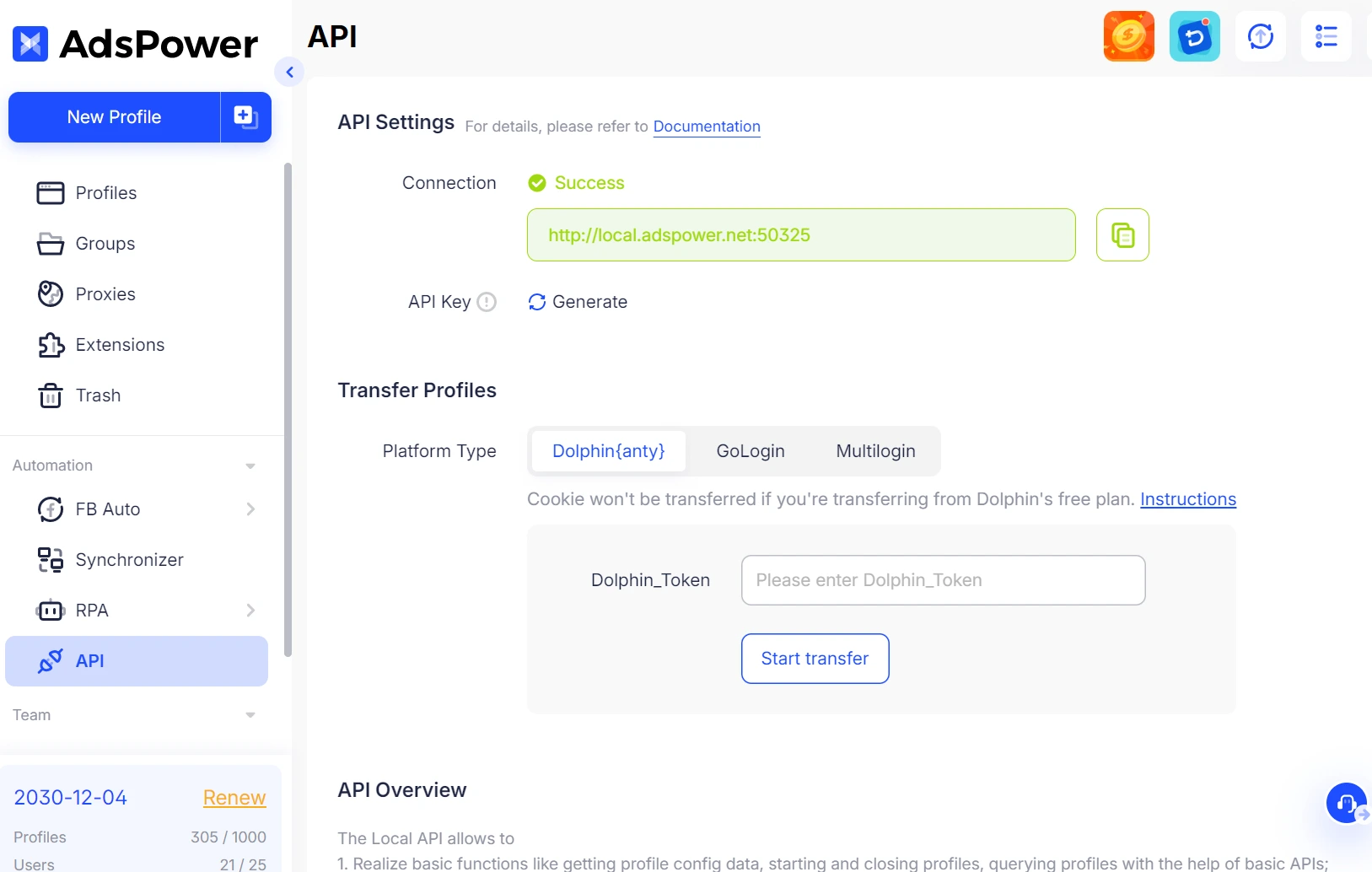This screenshot has width=1372, height=872.
Task: Click the Transfer Profiles heading
Action: pos(417,390)
